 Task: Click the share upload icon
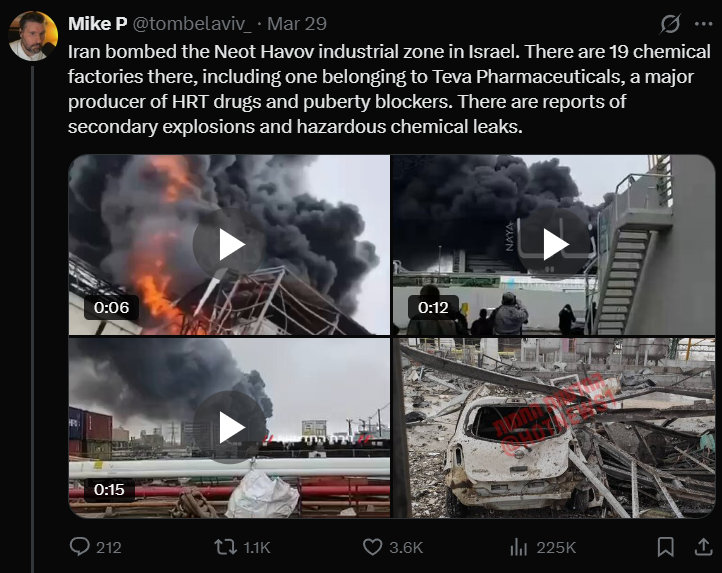tap(704, 547)
